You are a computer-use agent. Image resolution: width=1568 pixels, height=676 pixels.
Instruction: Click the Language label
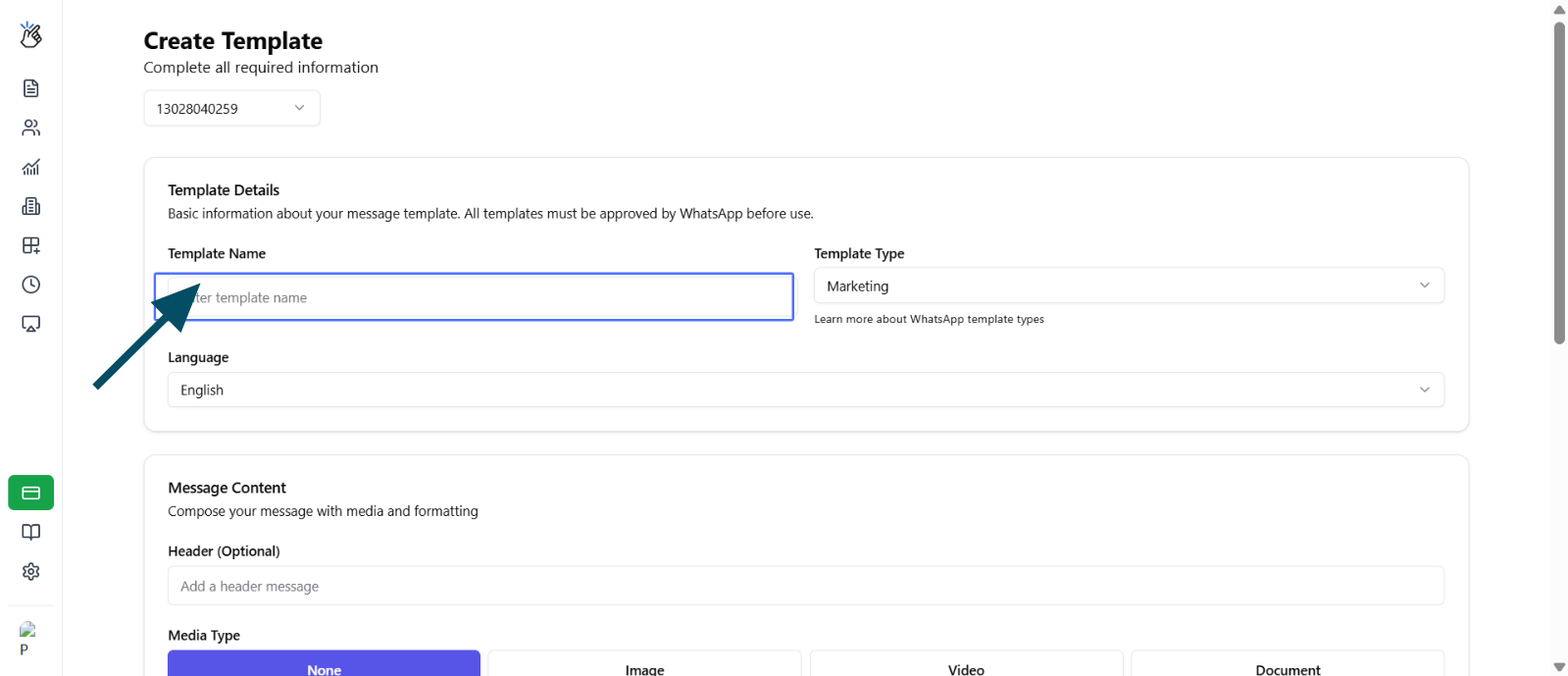[198, 357]
